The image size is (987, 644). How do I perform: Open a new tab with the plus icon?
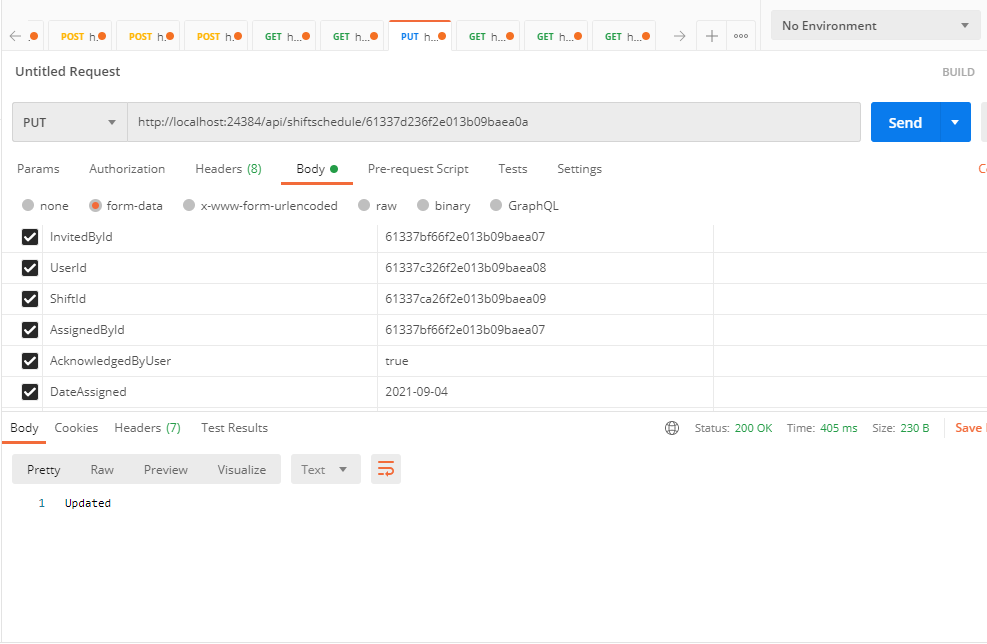(711, 36)
